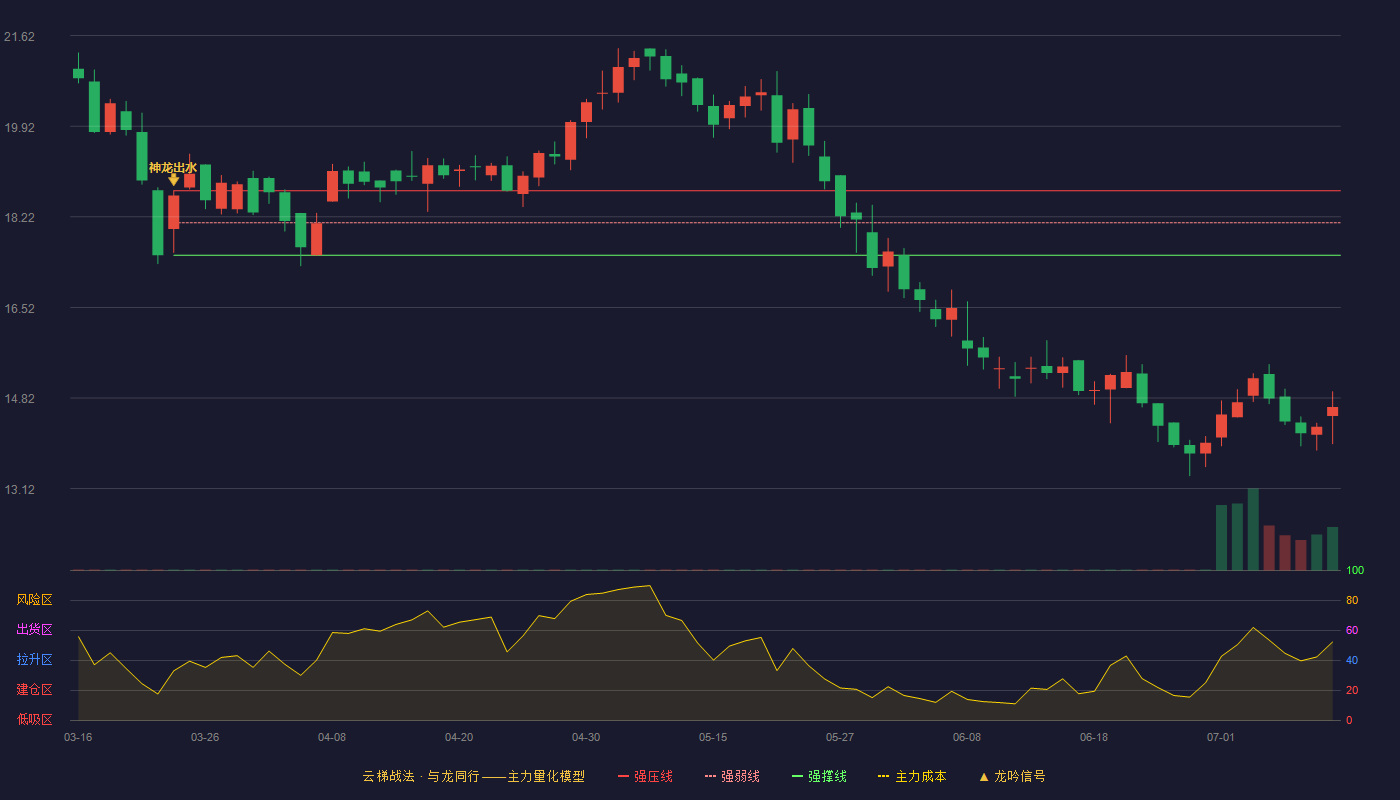This screenshot has width=1400, height=800.
Task: Click the 40 value on right axis
Action: [1352, 660]
